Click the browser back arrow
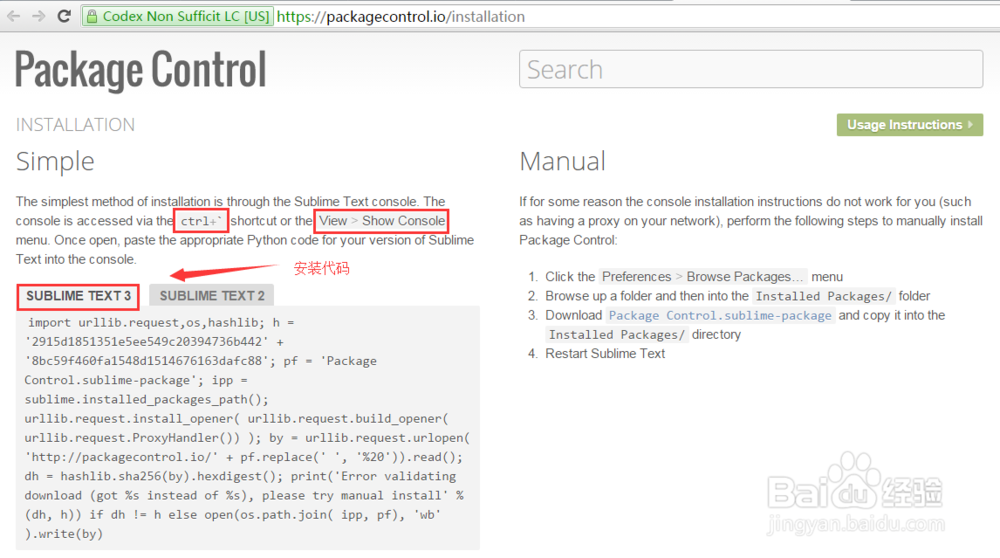 pos(13,16)
